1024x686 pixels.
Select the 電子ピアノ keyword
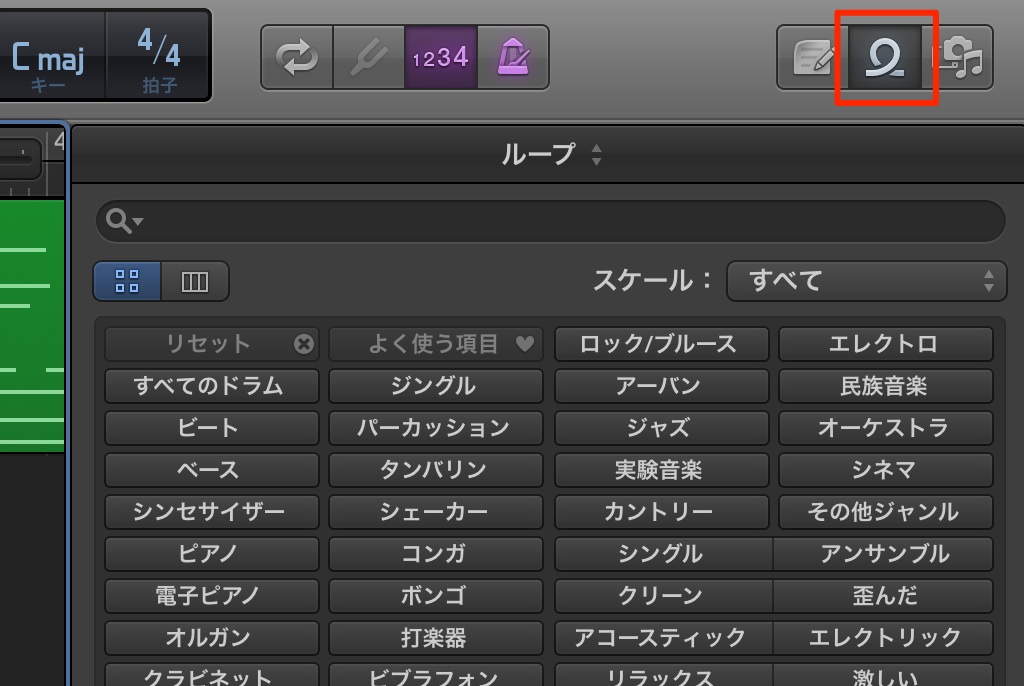[x=212, y=595]
